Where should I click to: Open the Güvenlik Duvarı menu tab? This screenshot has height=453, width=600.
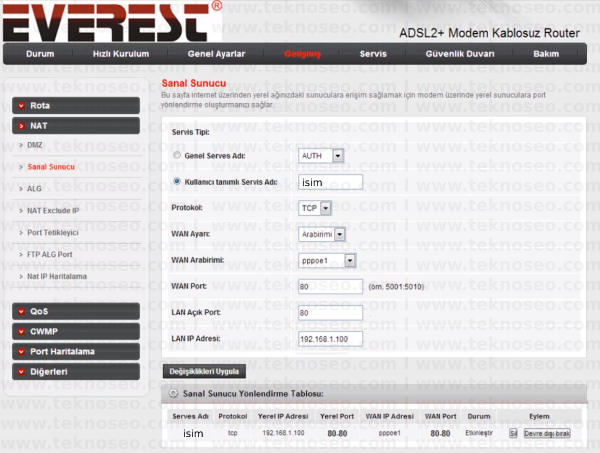click(460, 54)
